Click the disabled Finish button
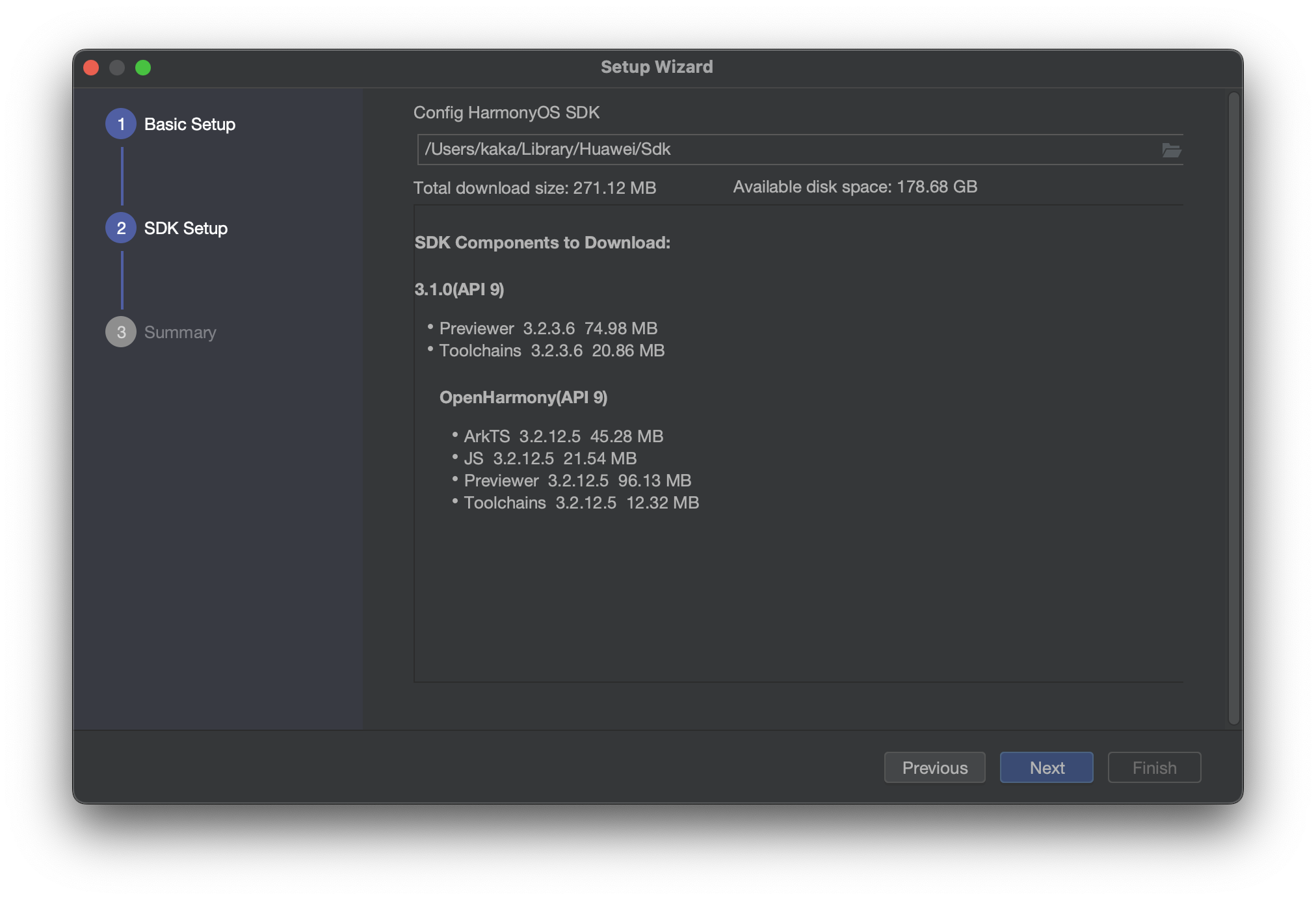This screenshot has width=1316, height=900. coord(1154,767)
